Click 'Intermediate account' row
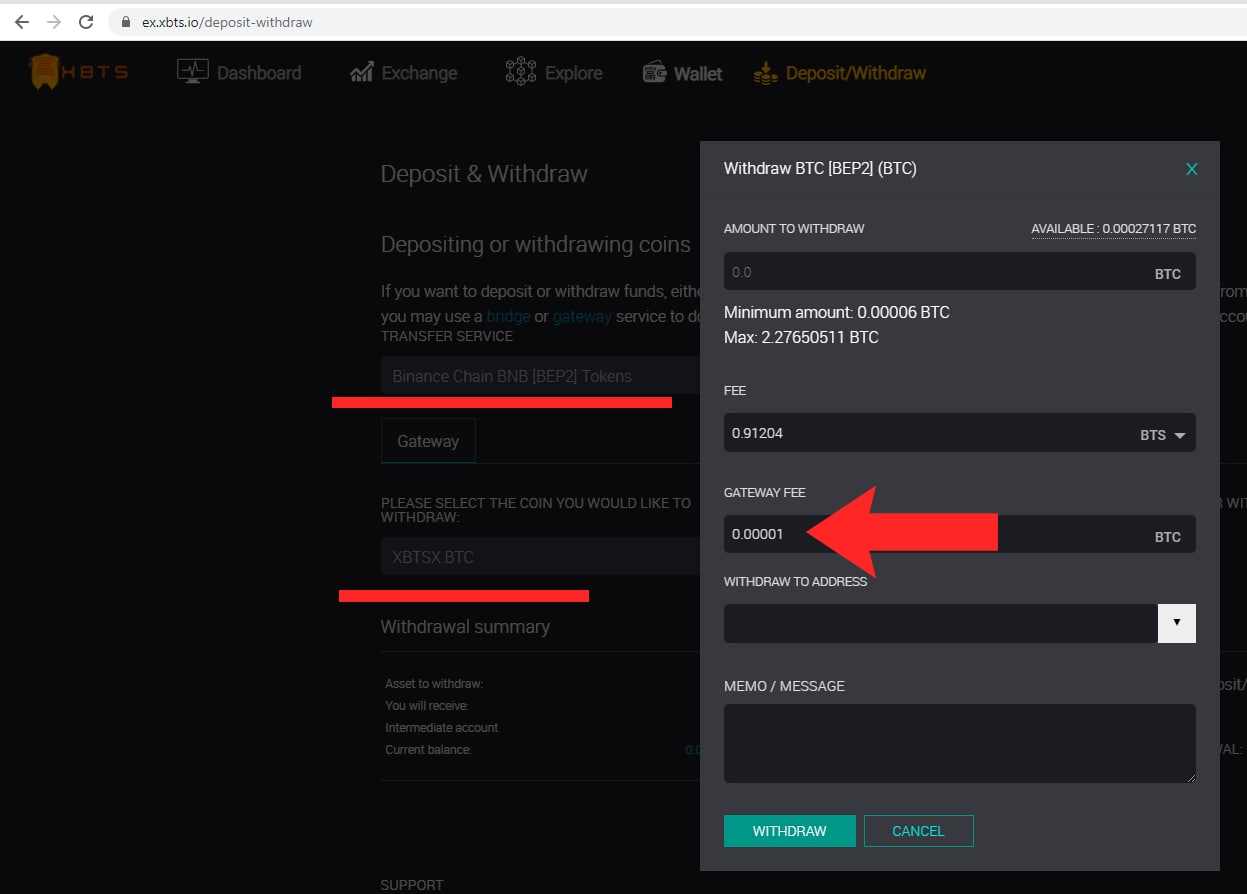Viewport: 1247px width, 894px height. (x=442, y=728)
